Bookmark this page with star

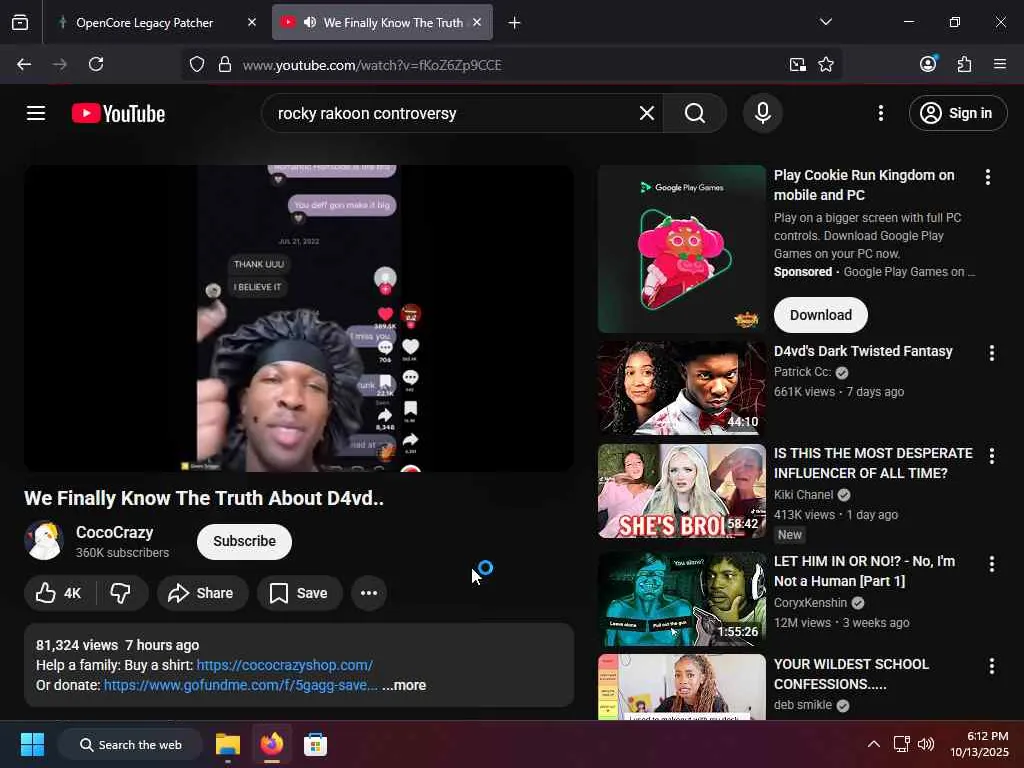(x=826, y=65)
